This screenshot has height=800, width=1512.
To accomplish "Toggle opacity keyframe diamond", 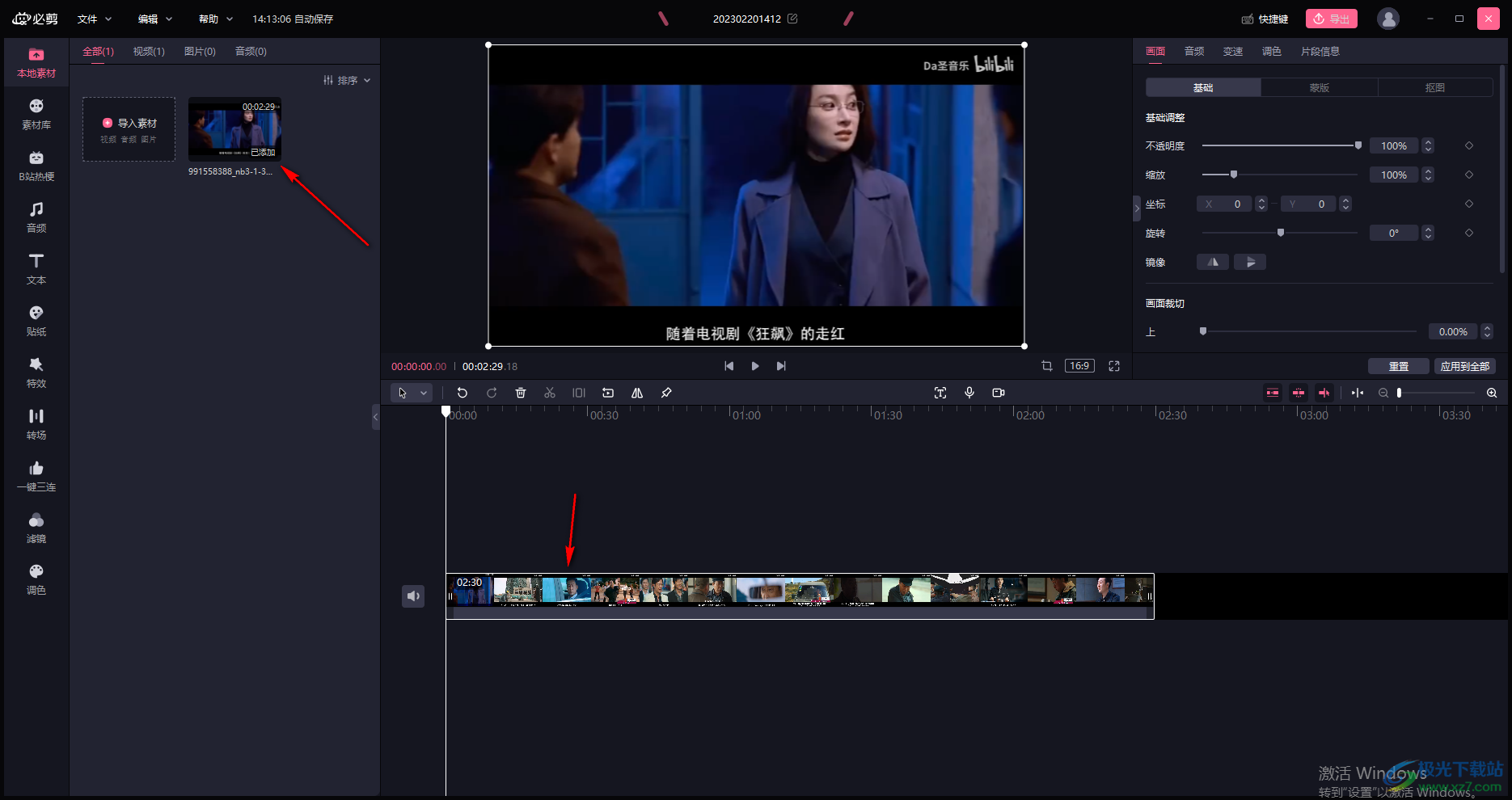I will click(1469, 145).
